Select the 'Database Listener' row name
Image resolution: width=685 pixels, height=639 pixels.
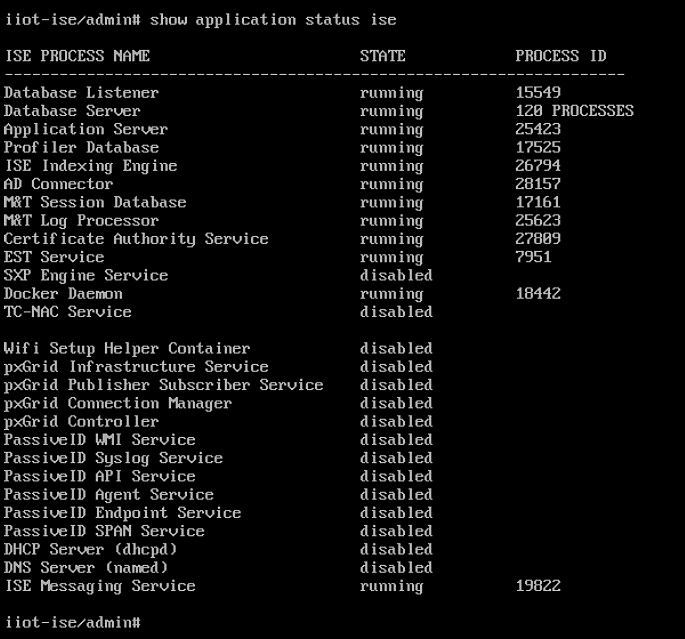[x=81, y=93]
